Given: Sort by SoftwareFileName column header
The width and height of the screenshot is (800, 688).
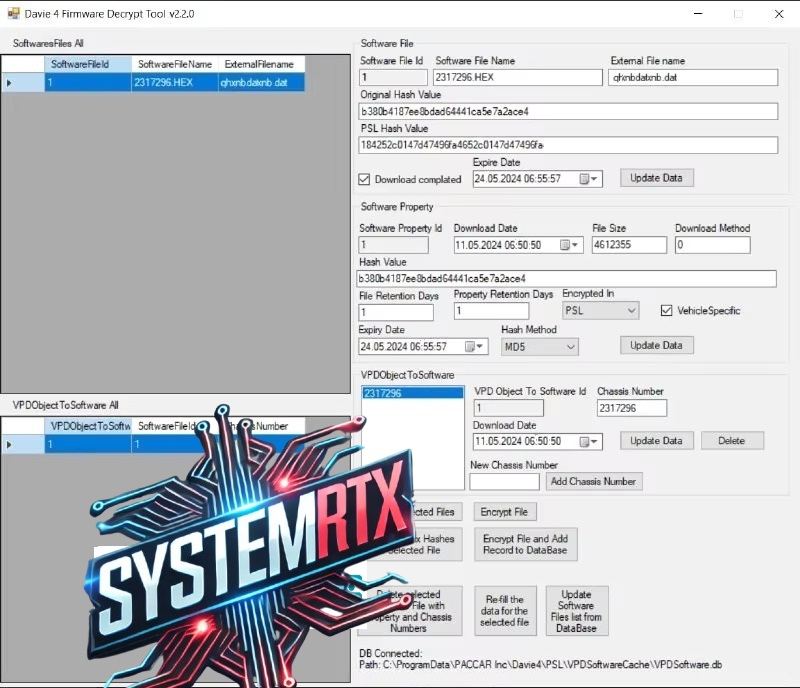Looking at the screenshot, I should 174,64.
